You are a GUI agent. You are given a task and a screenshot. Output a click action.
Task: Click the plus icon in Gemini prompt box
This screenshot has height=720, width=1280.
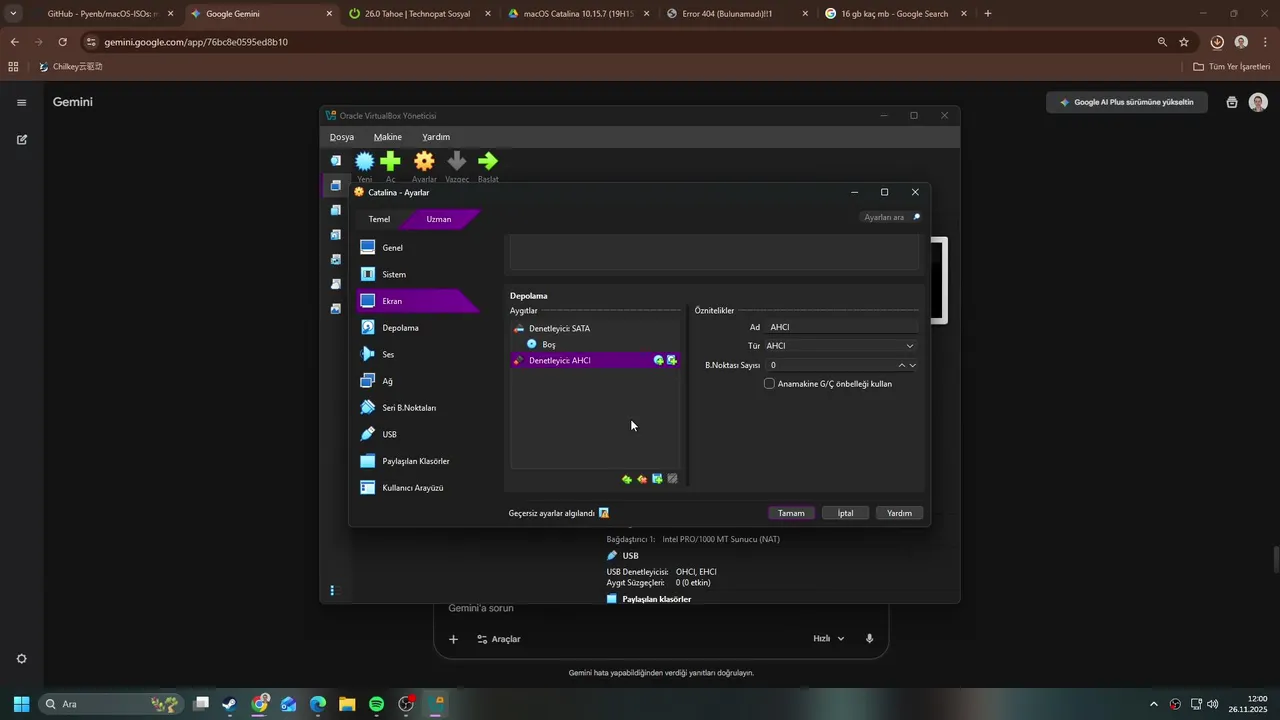453,639
